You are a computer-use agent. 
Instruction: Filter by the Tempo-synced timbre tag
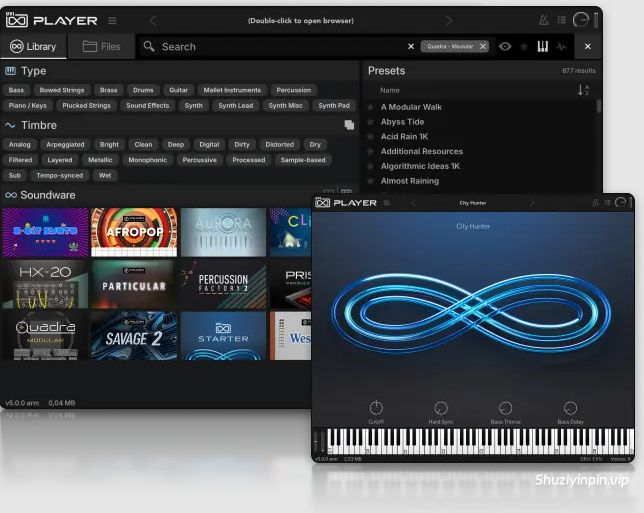tap(60, 175)
